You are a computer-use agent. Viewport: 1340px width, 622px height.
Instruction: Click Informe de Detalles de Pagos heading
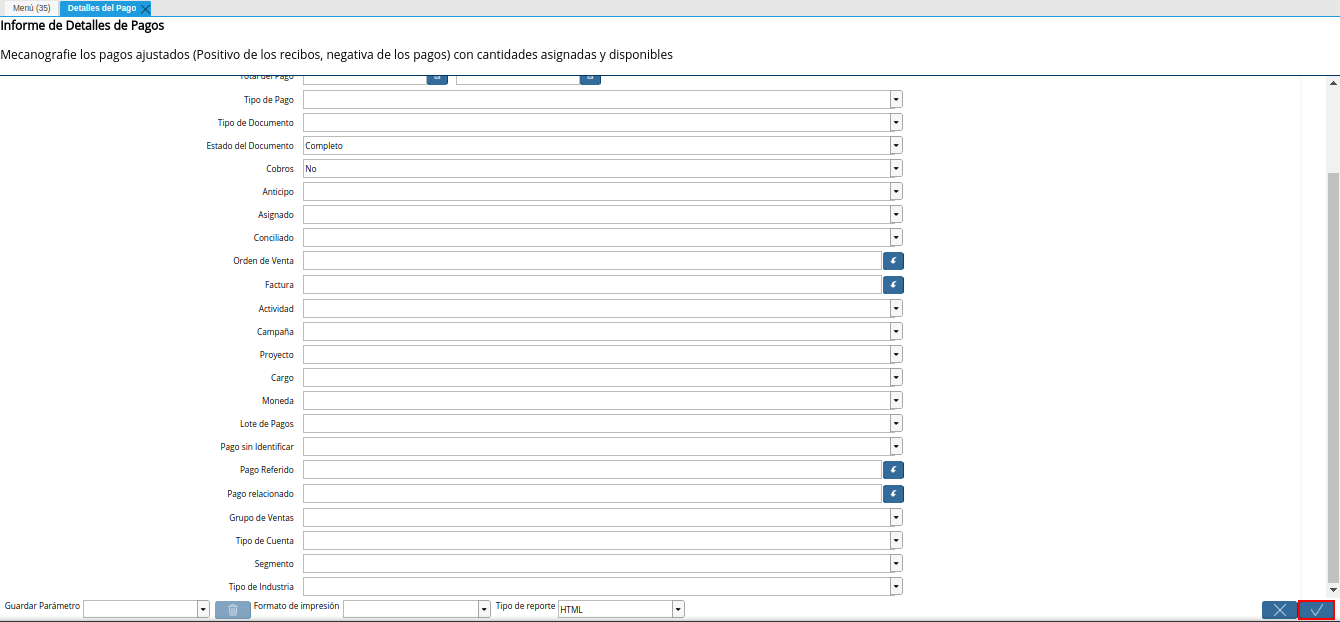point(83,26)
